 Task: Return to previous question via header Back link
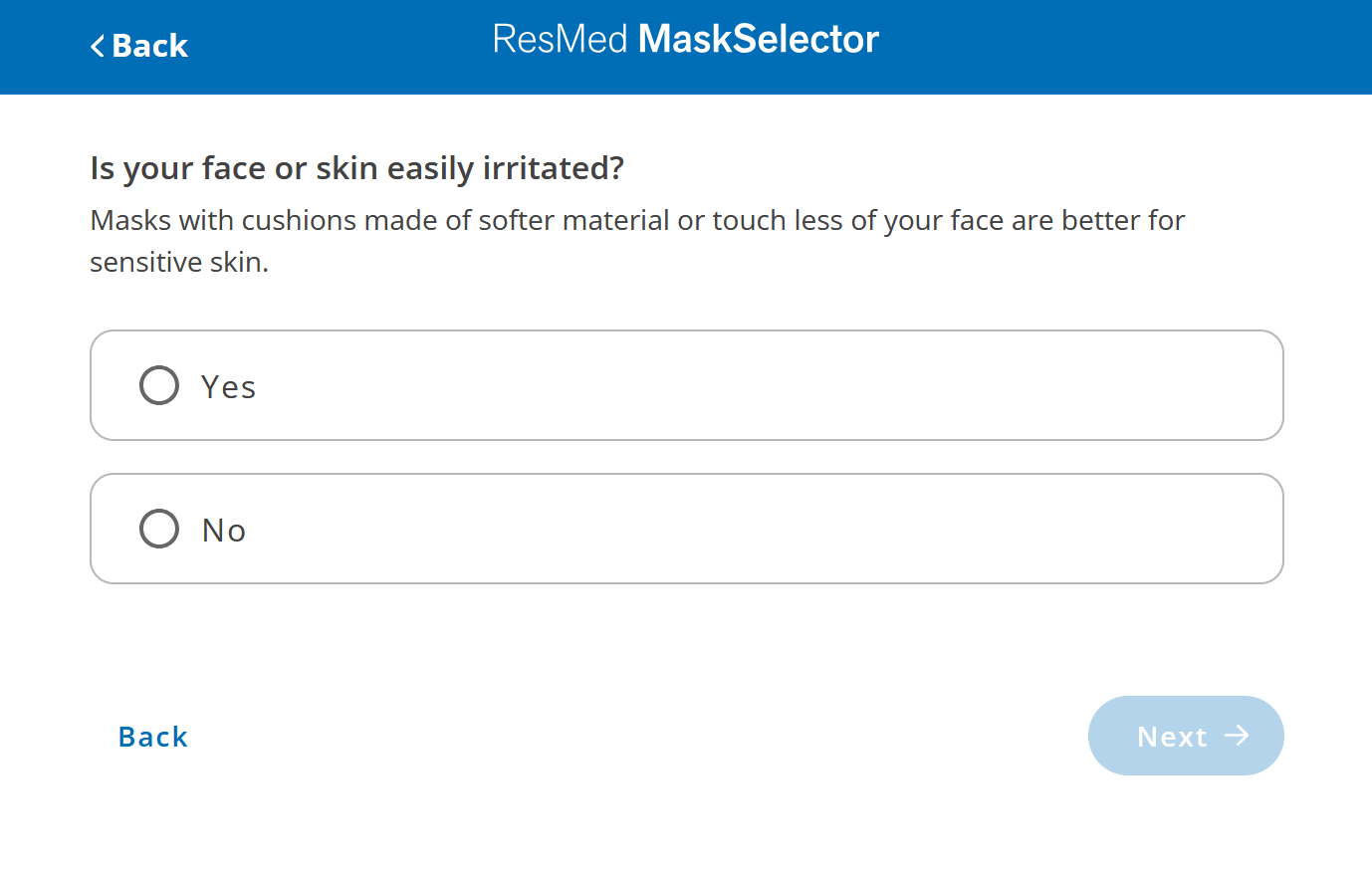[138, 46]
